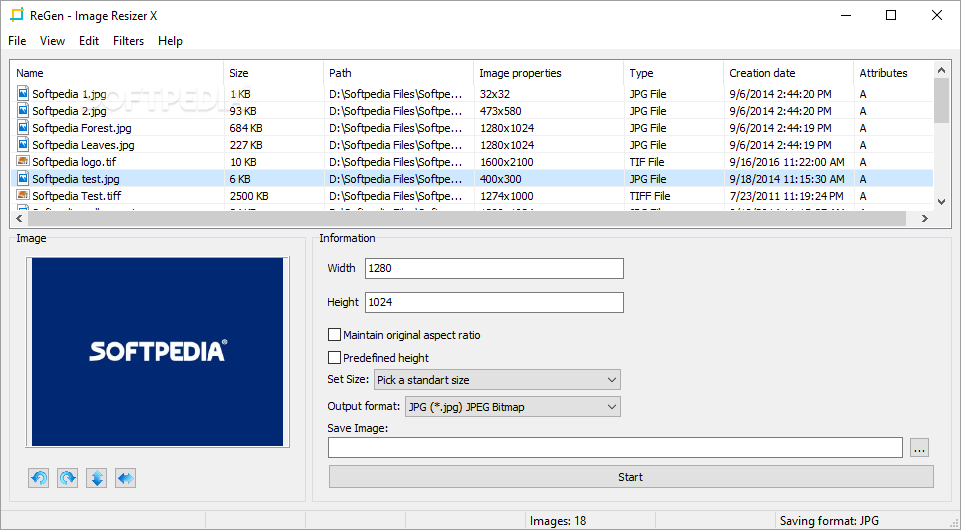Select Softpedia 1.jpg file name
Screen dimensions: 961x530
tap(69, 94)
